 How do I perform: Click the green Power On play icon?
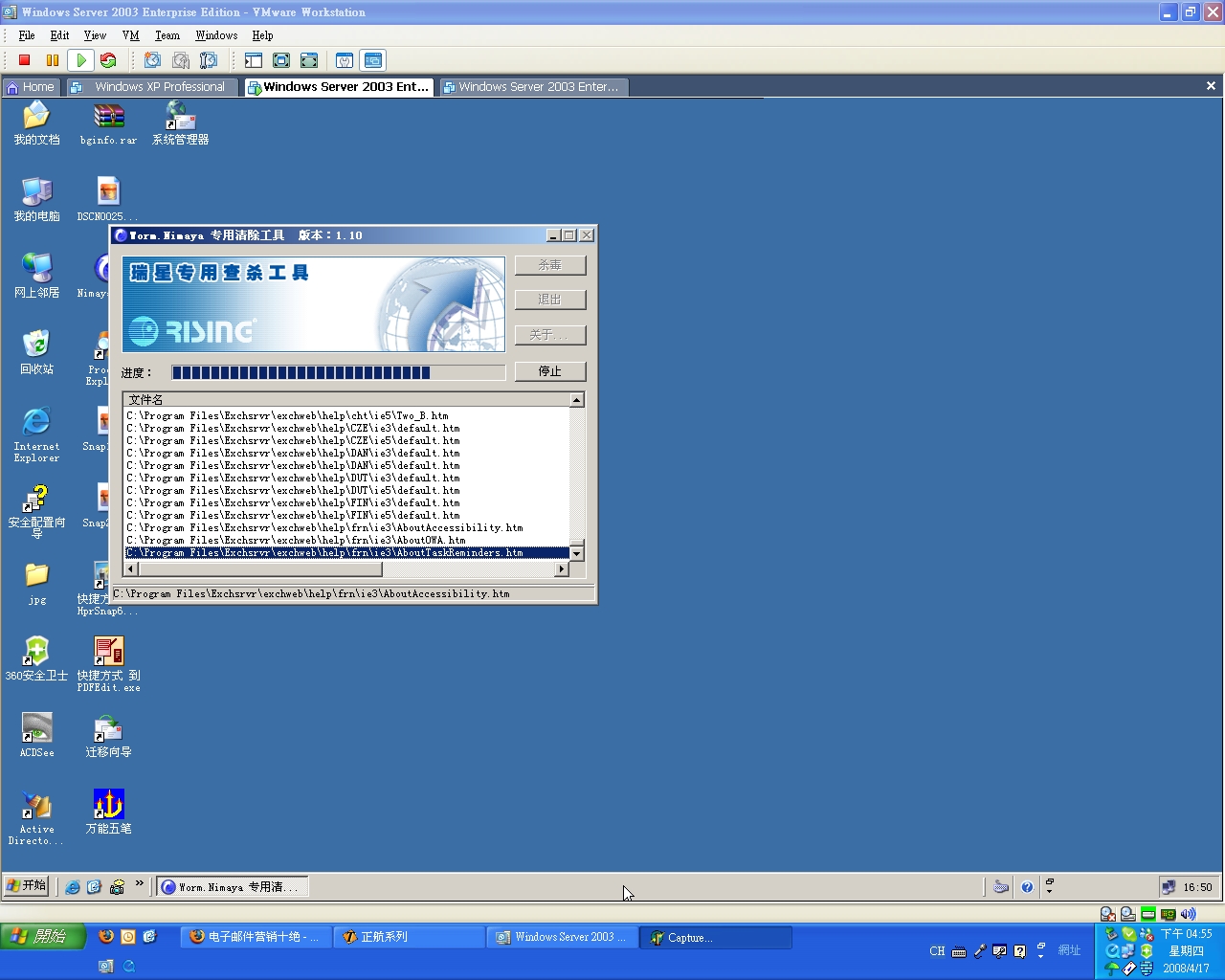[81, 60]
